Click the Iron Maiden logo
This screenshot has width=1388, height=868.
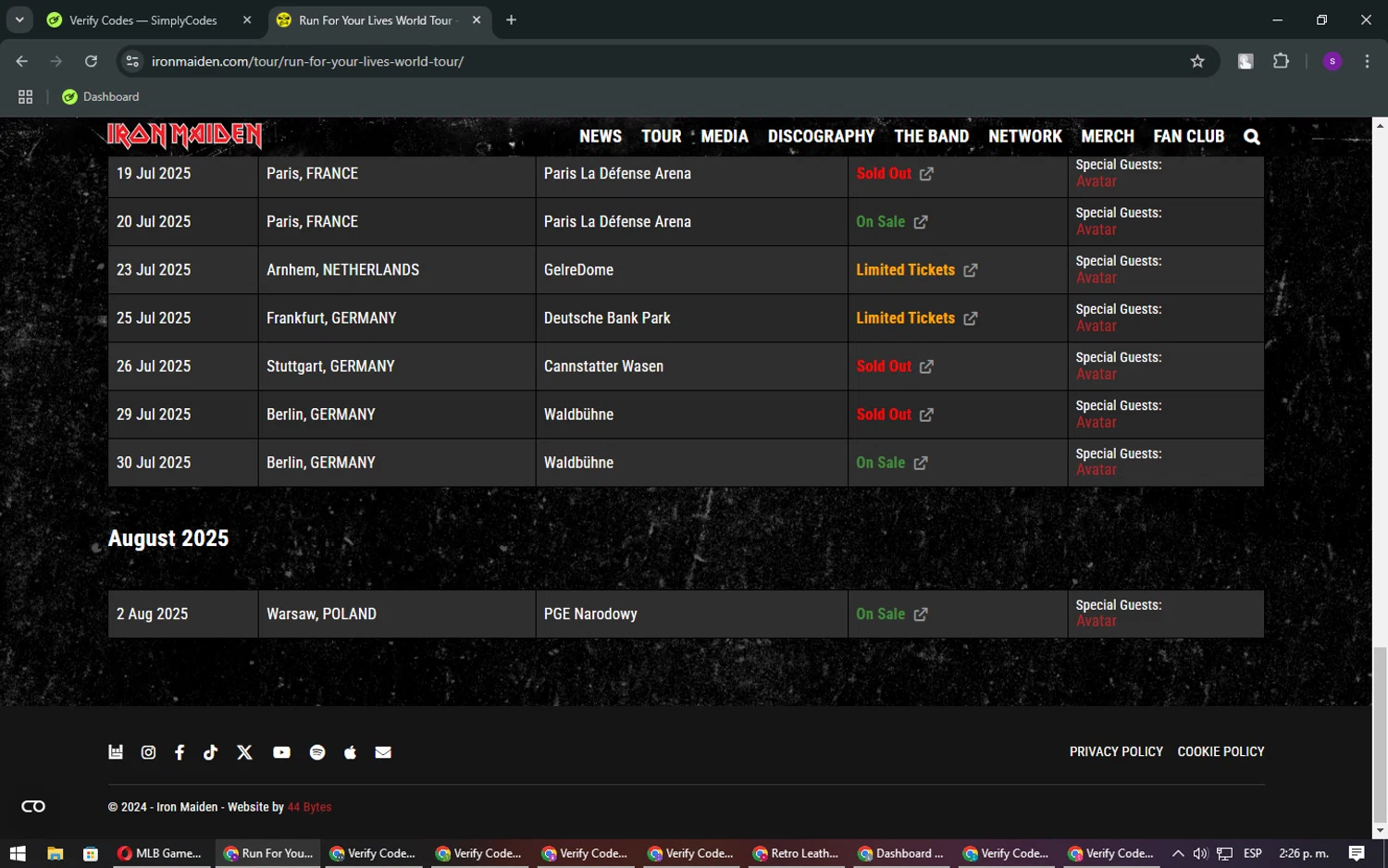pyautogui.click(x=184, y=136)
